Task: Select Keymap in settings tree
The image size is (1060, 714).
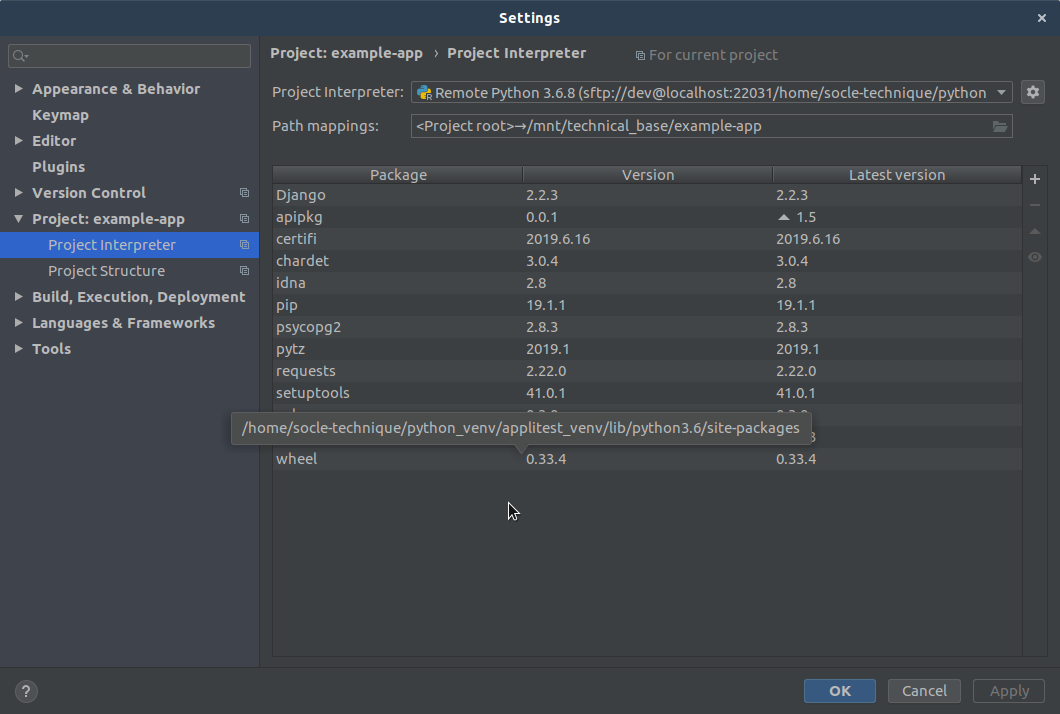Action: [60, 115]
